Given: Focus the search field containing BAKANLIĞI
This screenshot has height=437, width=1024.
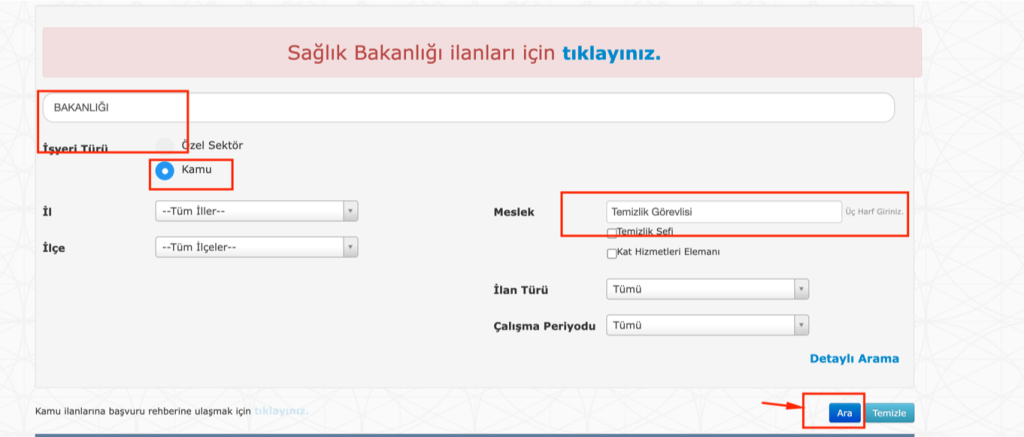Looking at the screenshot, I should point(467,107).
